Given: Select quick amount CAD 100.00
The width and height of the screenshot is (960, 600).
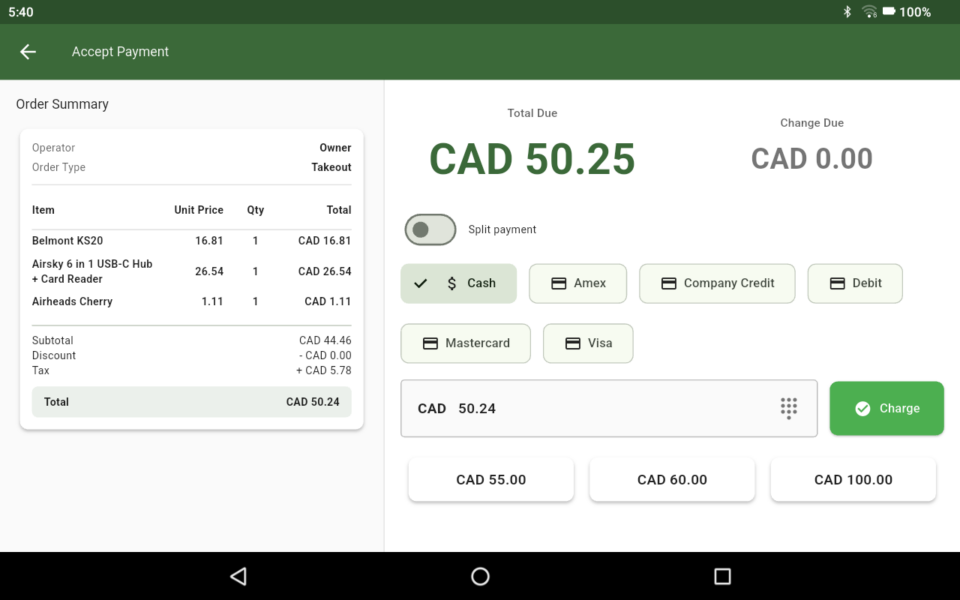Looking at the screenshot, I should pos(853,480).
